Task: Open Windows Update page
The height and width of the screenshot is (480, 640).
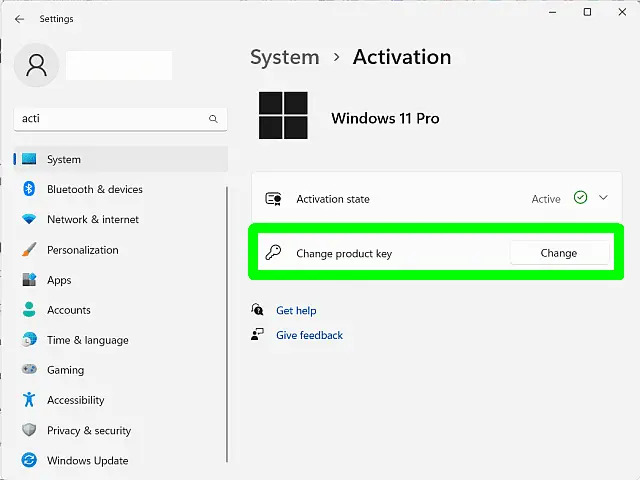Action: (x=121, y=460)
